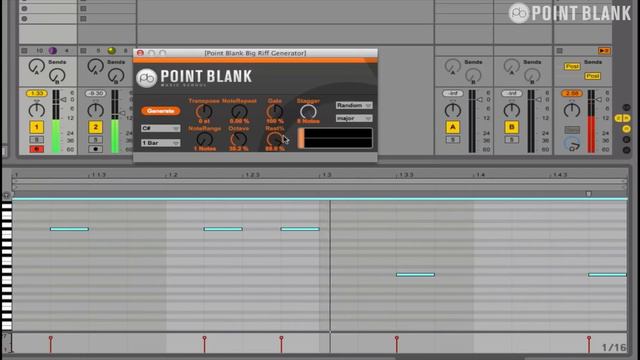Select first MIDI note in piano roll

(x=69, y=229)
